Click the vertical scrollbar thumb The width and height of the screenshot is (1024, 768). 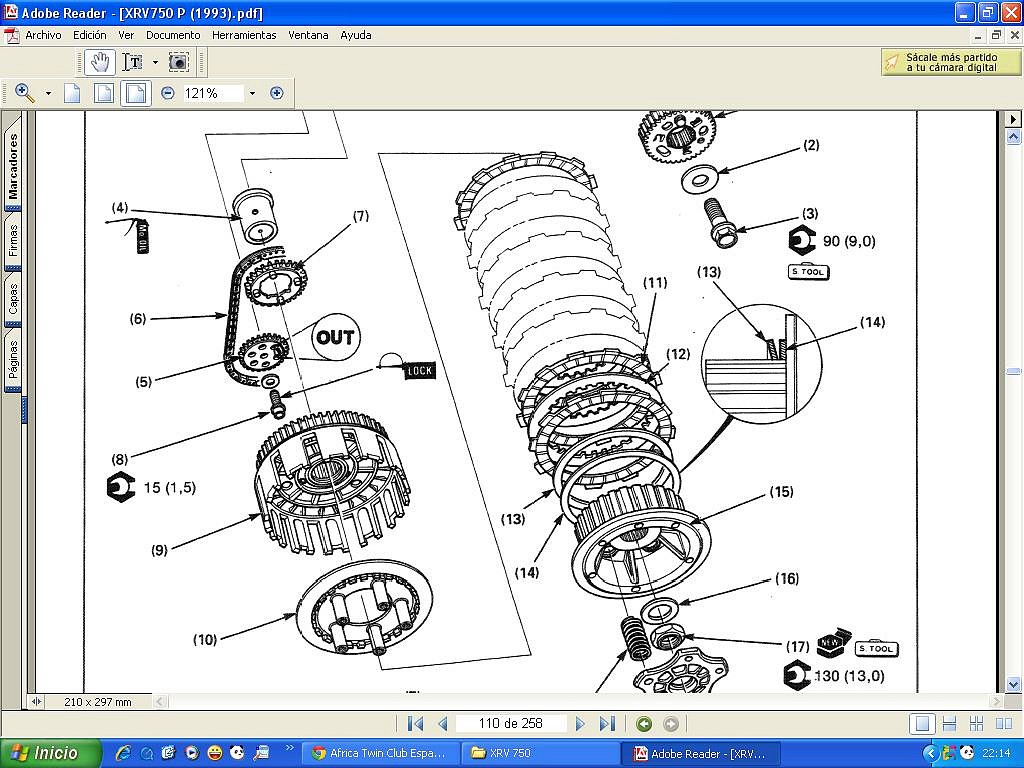coord(1014,371)
